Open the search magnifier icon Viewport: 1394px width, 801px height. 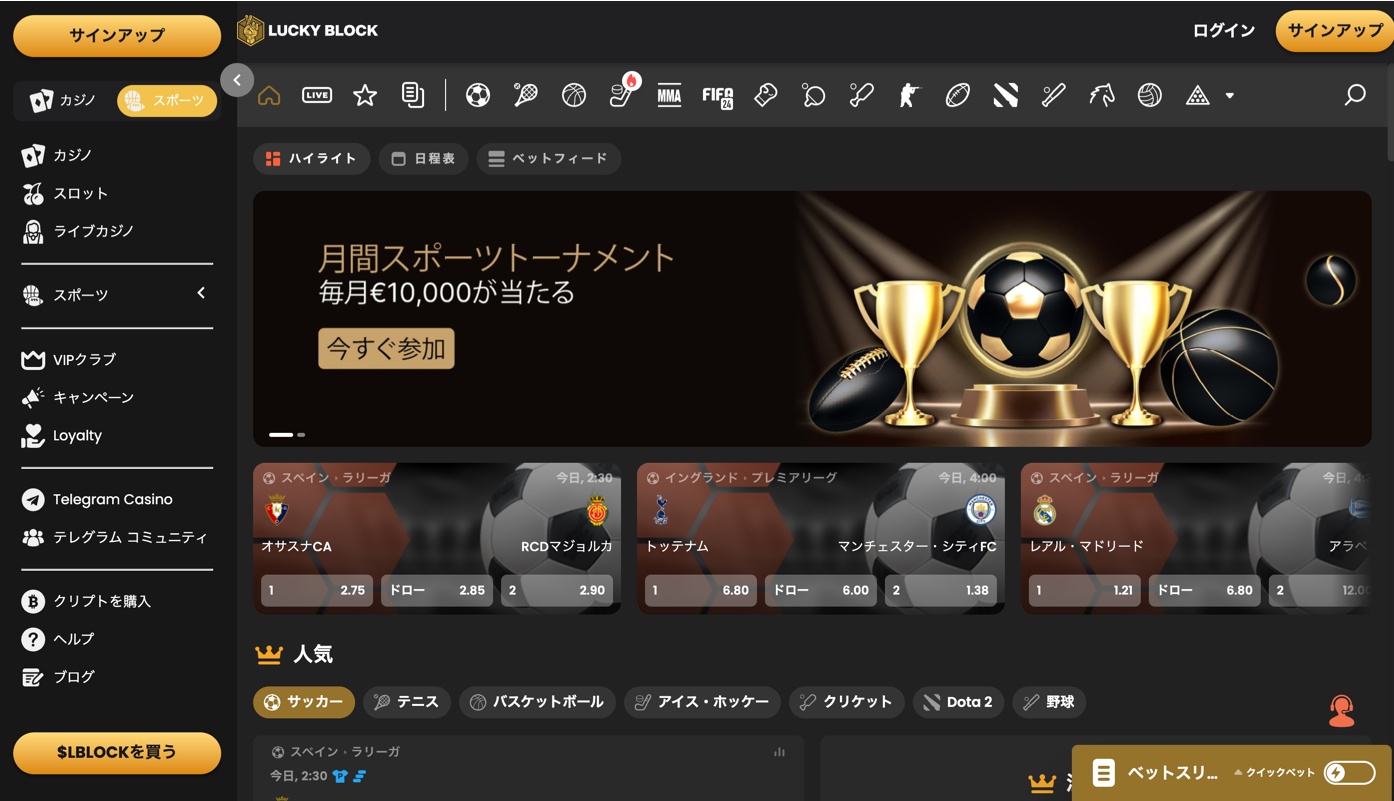coord(1355,95)
